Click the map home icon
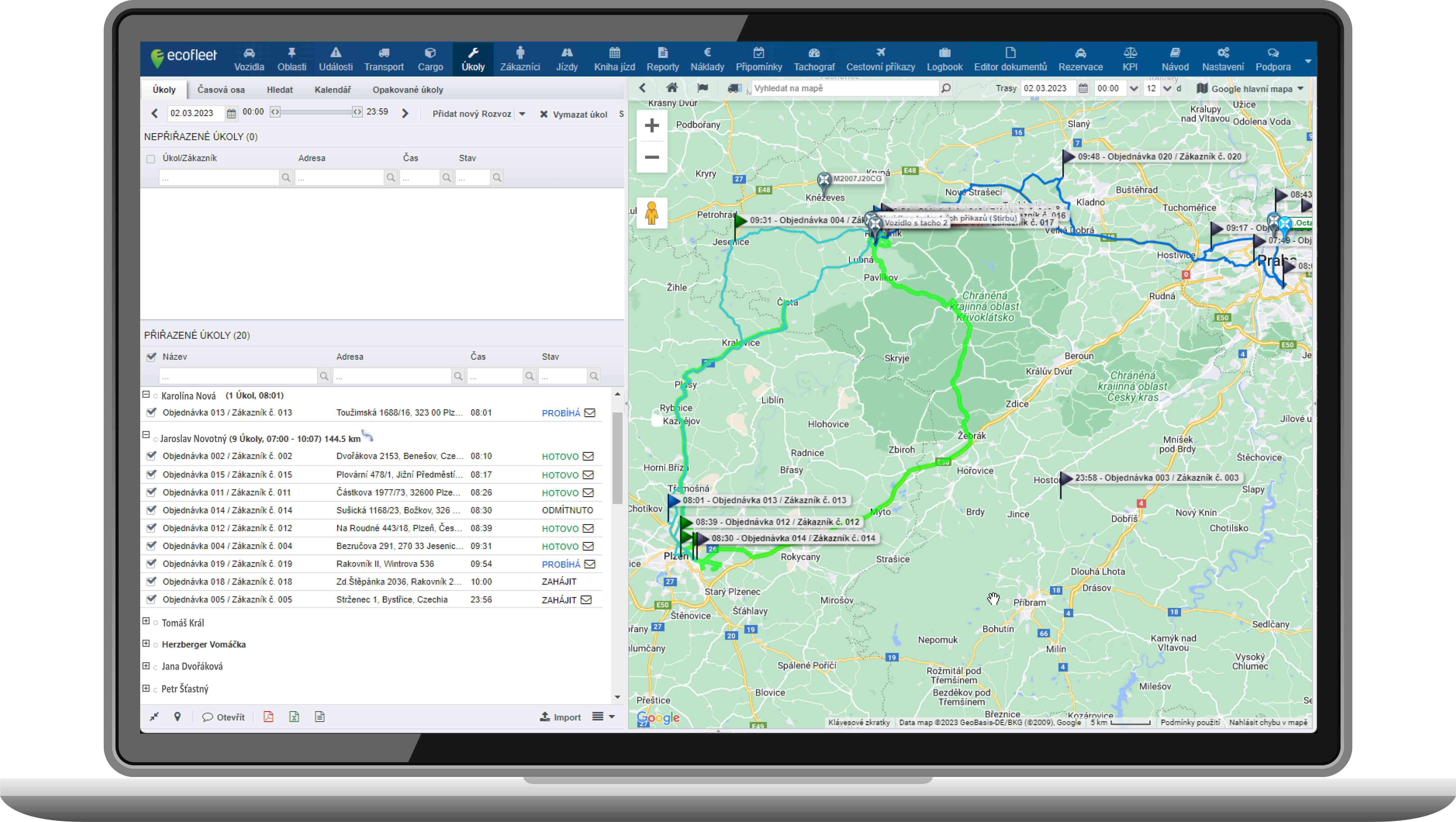The image size is (1456, 822). [672, 88]
